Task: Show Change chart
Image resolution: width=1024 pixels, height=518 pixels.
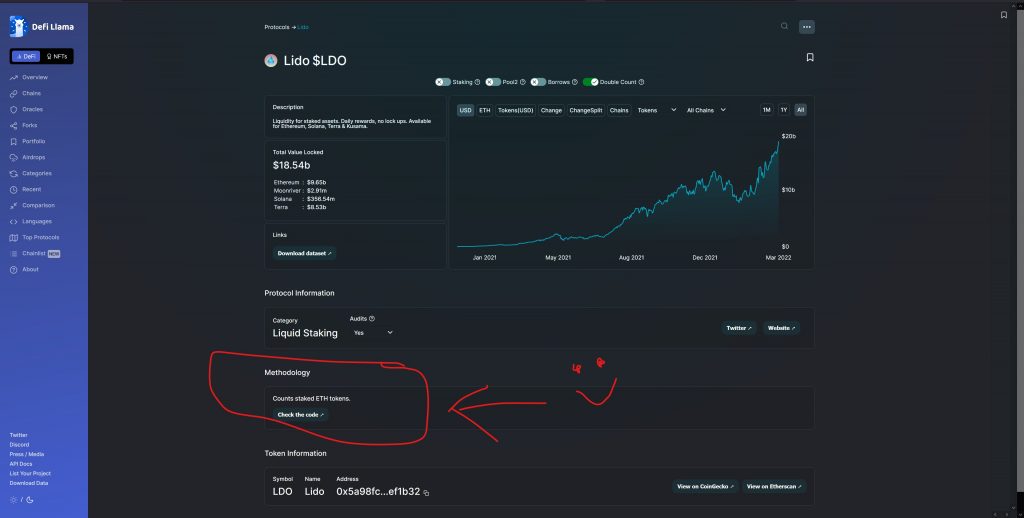Action: click(551, 110)
